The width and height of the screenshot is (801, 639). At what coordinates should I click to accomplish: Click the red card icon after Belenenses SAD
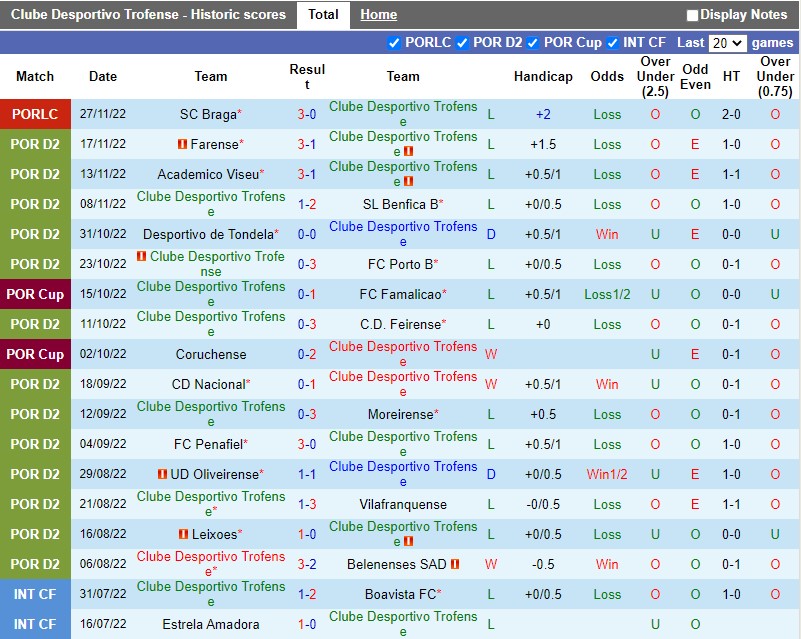pyautogui.click(x=455, y=564)
